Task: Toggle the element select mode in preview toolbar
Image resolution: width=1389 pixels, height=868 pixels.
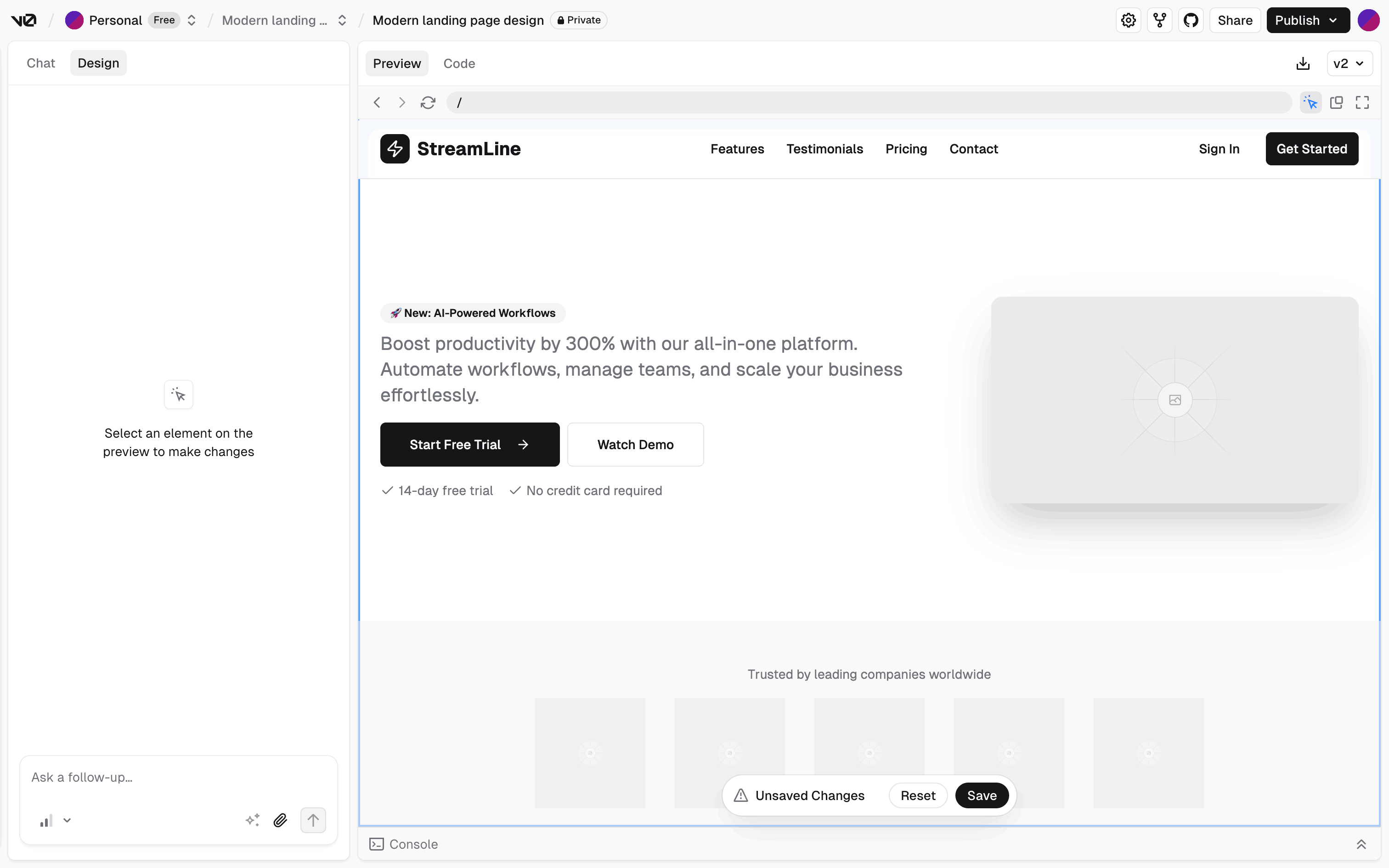Action: pos(1310,102)
